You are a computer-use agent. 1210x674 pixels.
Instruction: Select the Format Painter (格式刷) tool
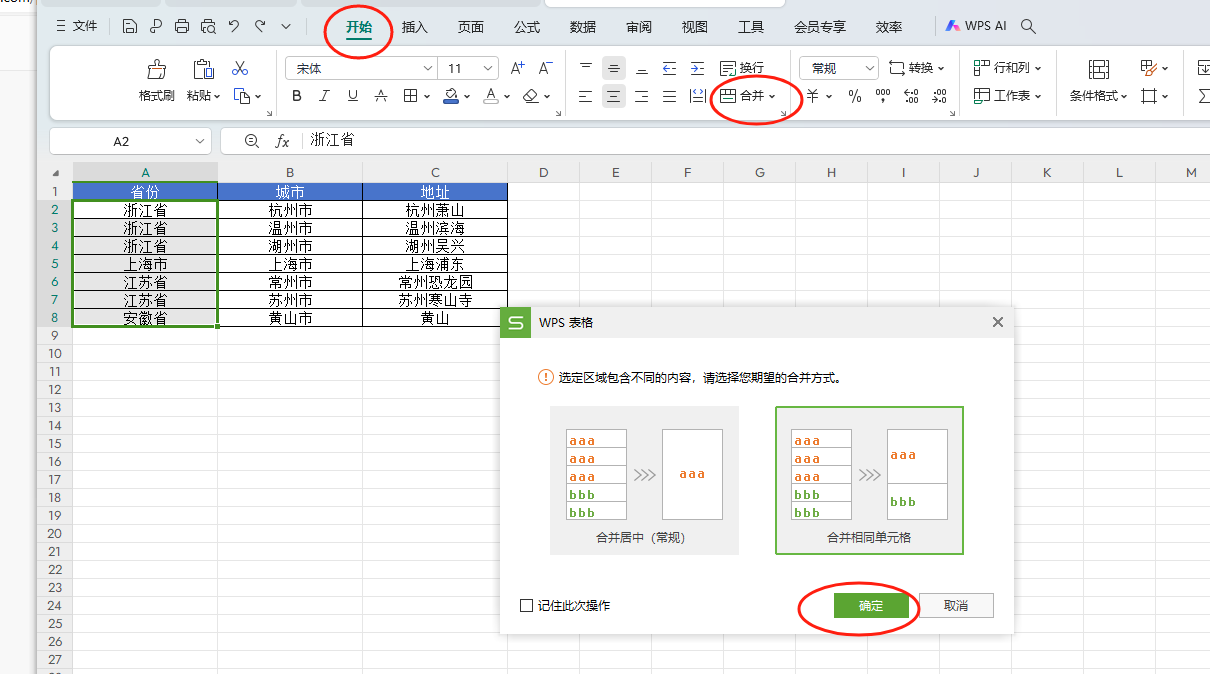click(157, 81)
